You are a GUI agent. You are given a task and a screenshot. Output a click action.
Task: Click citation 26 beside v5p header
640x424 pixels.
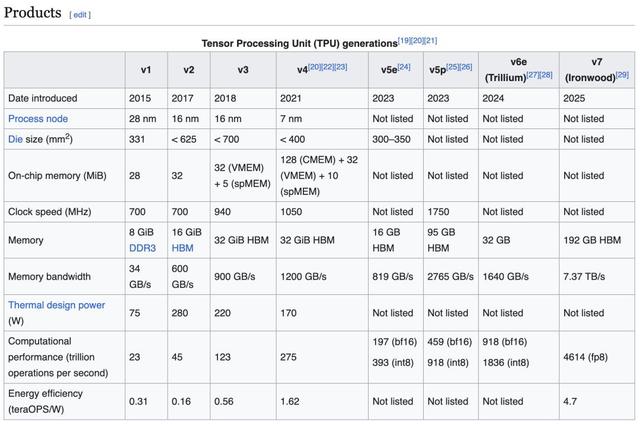pyautogui.click(x=466, y=65)
